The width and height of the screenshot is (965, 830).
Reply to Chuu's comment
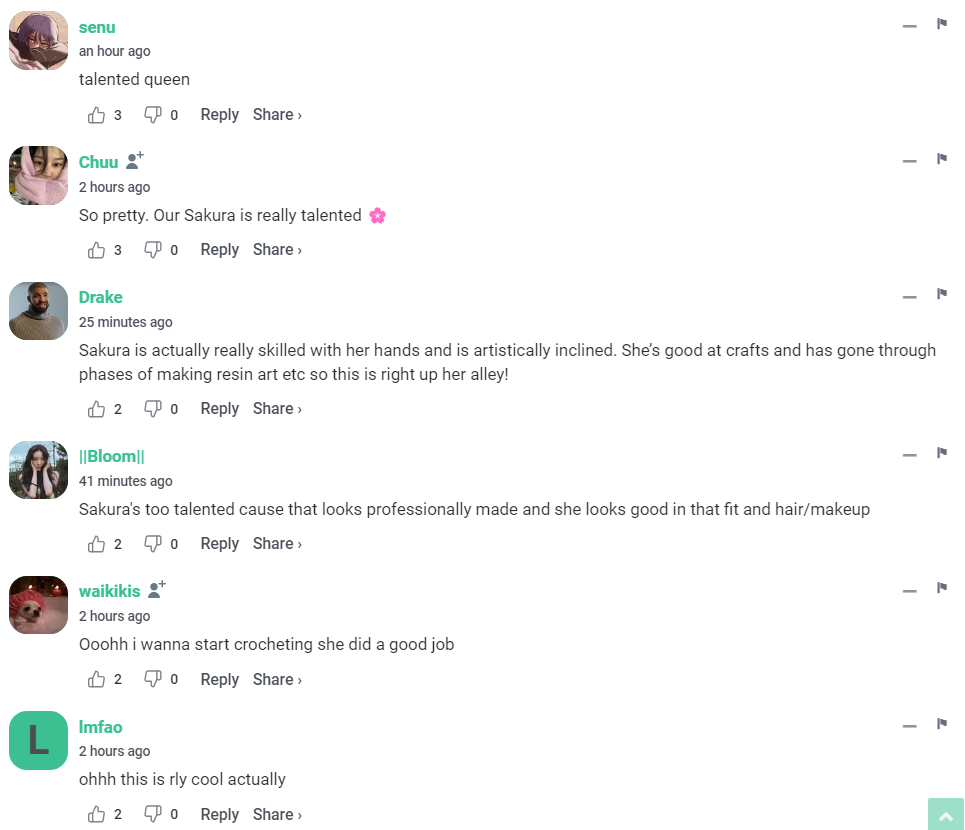pos(219,250)
